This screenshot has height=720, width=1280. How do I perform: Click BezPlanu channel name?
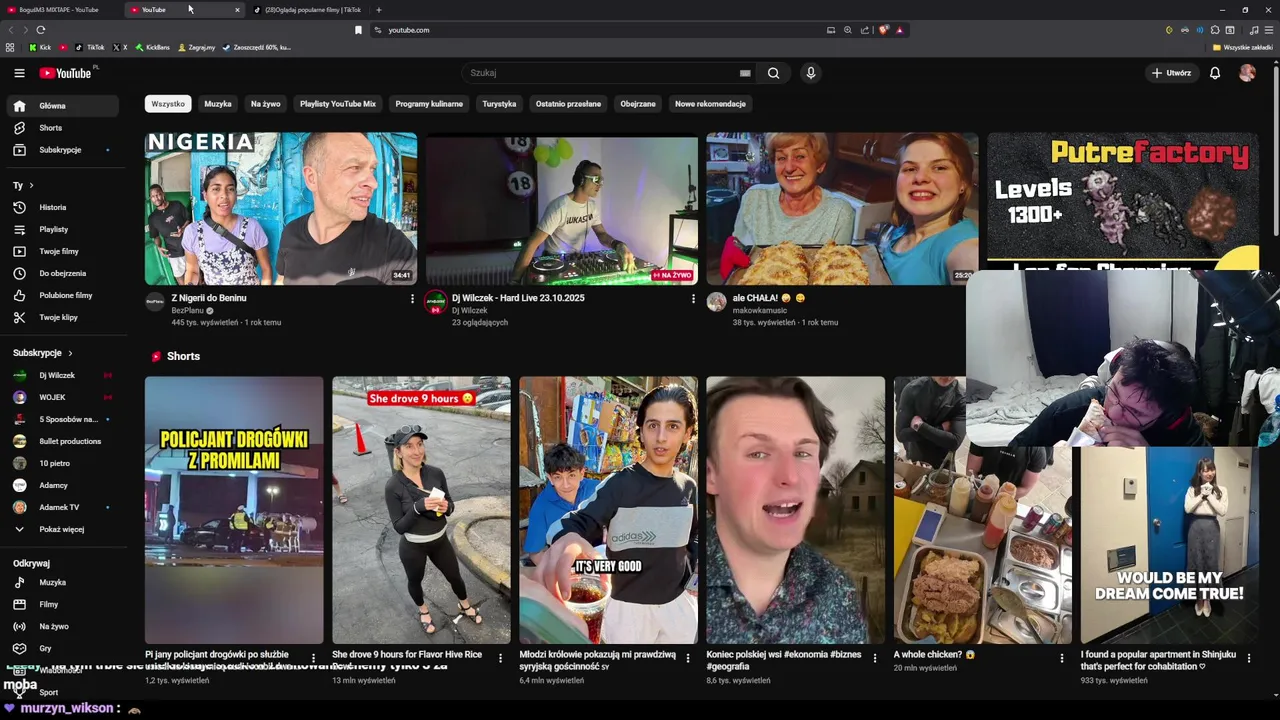click(188, 311)
